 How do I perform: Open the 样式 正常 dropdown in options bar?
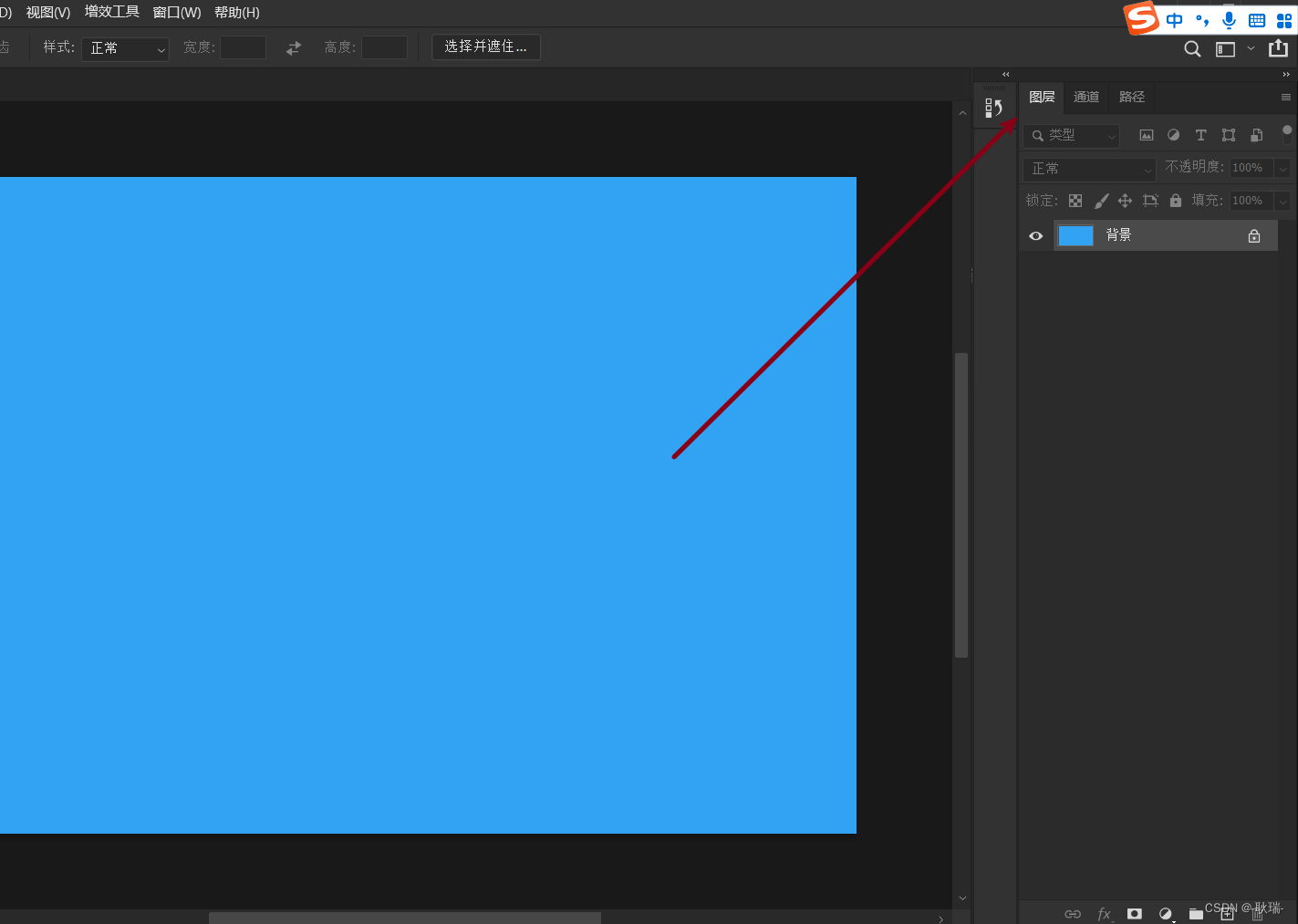point(126,48)
